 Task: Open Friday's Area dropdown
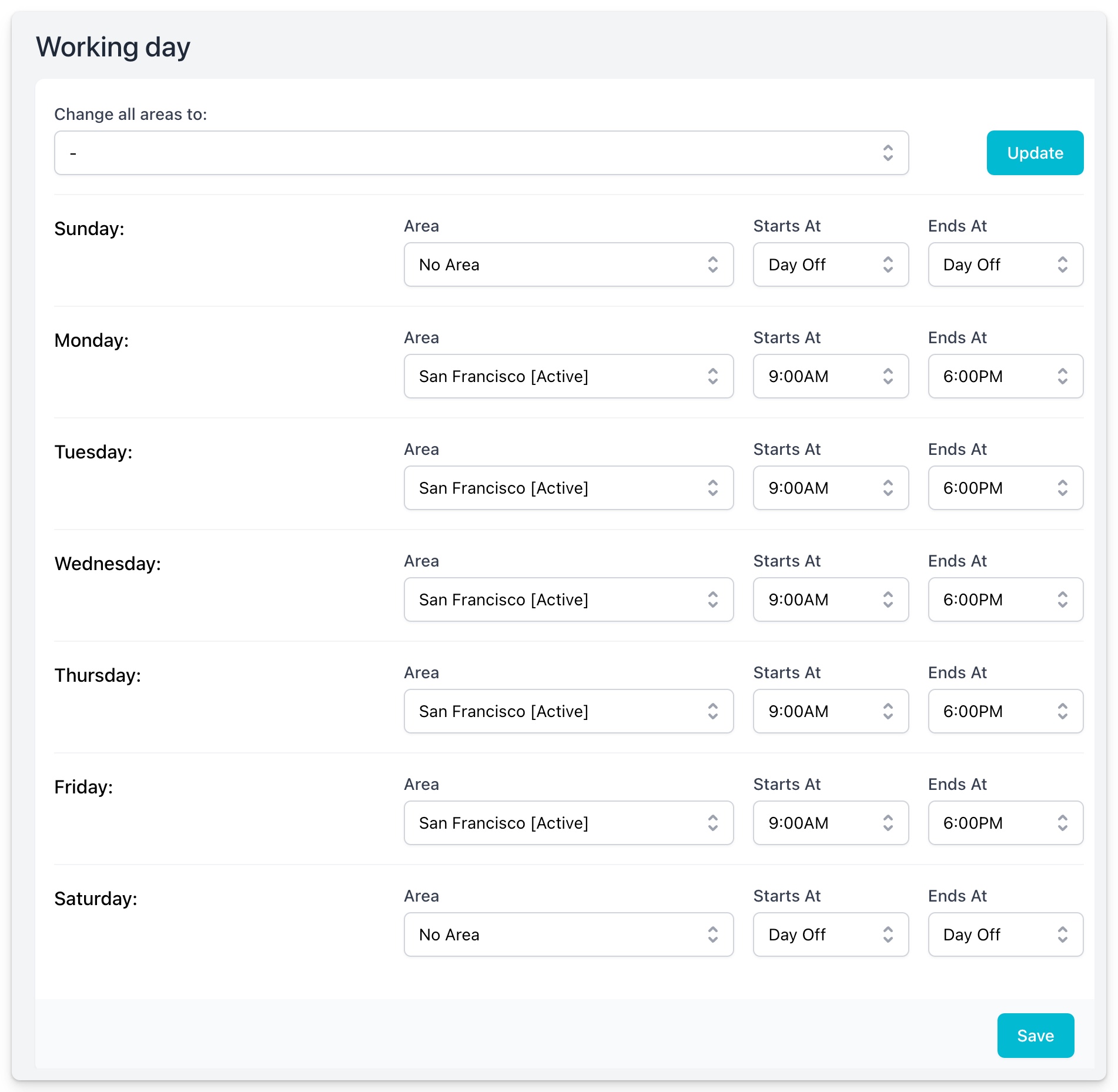pyautogui.click(x=568, y=823)
